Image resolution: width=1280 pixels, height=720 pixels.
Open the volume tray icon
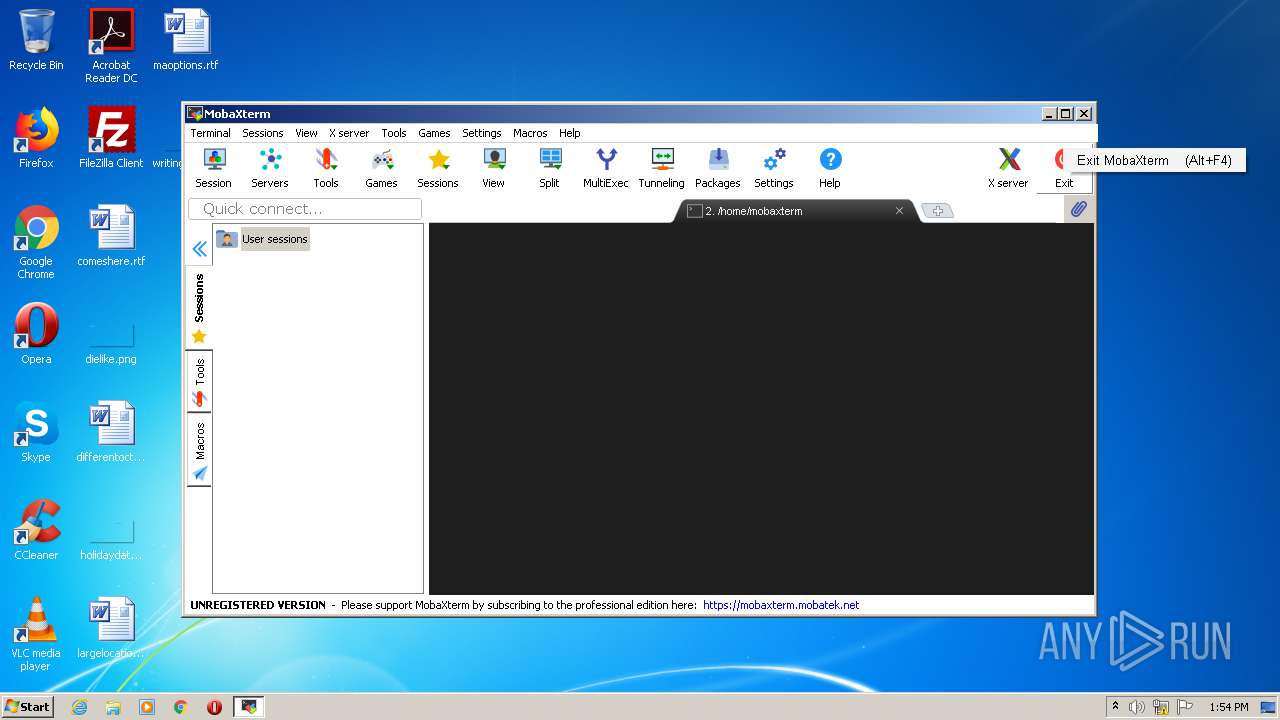point(1137,707)
